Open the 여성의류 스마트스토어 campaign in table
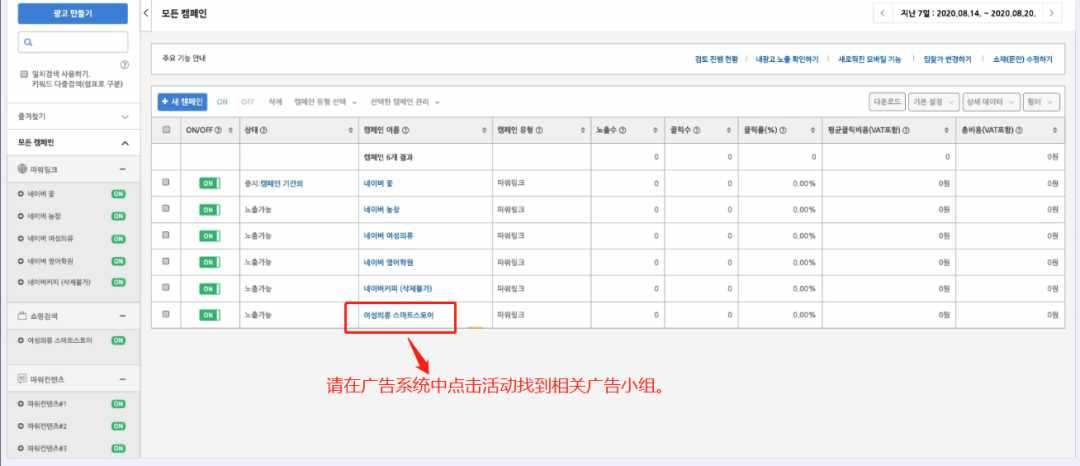The width and height of the screenshot is (1080, 466). (x=399, y=315)
